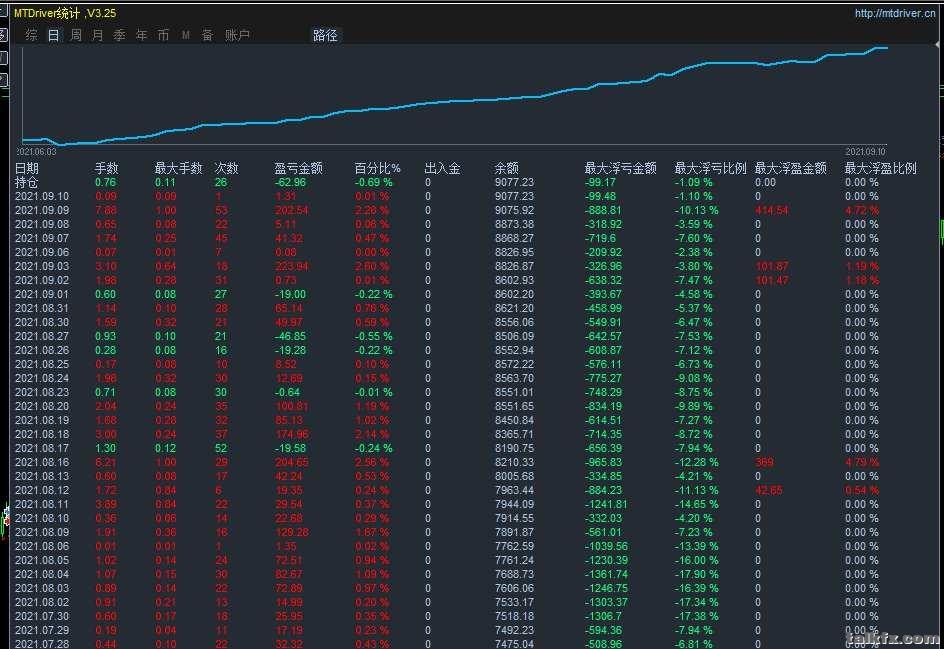Click the balance value 8873.38
This screenshot has height=649, width=944.
pos(514,224)
